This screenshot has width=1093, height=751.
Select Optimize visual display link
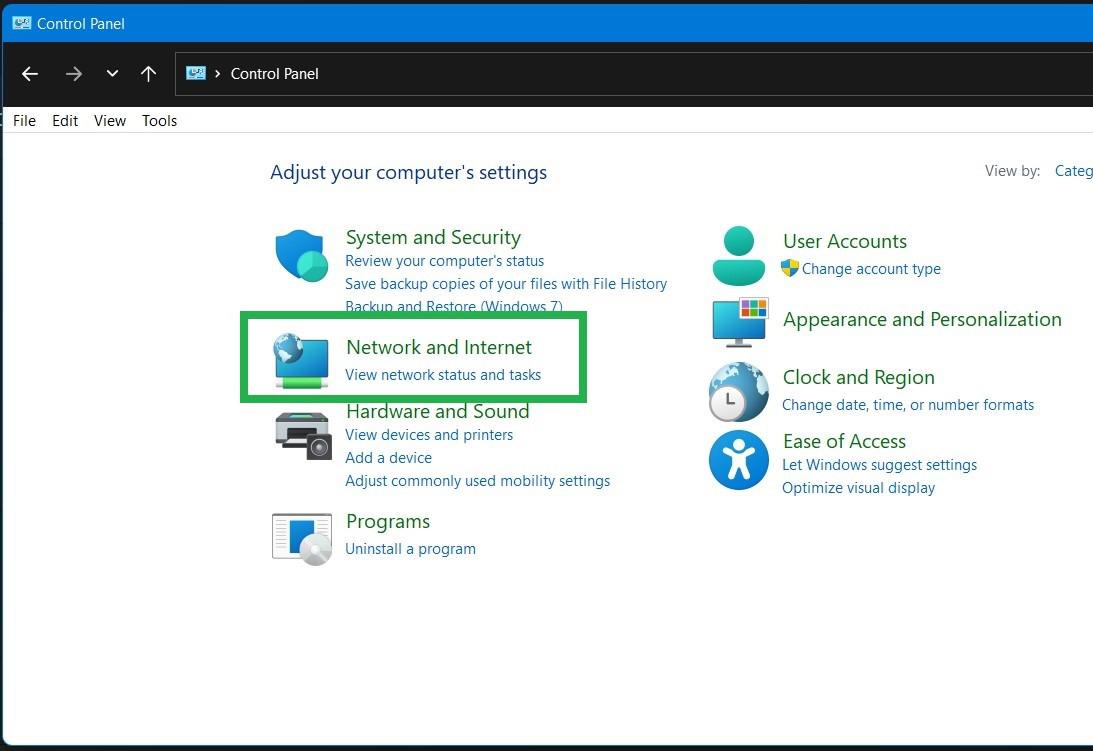(859, 487)
